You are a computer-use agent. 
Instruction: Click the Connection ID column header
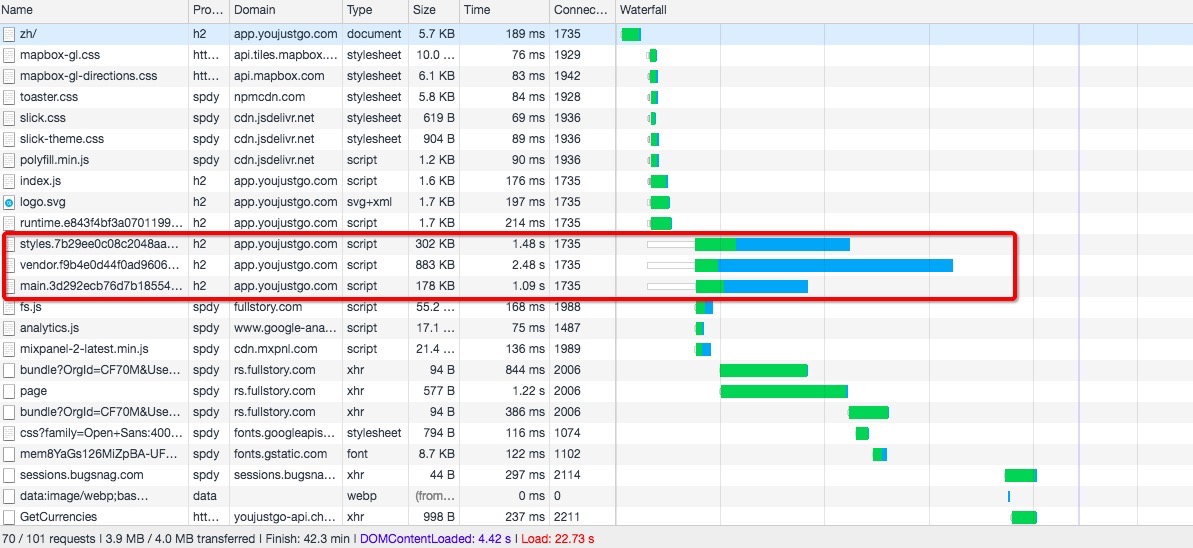pyautogui.click(x=581, y=11)
